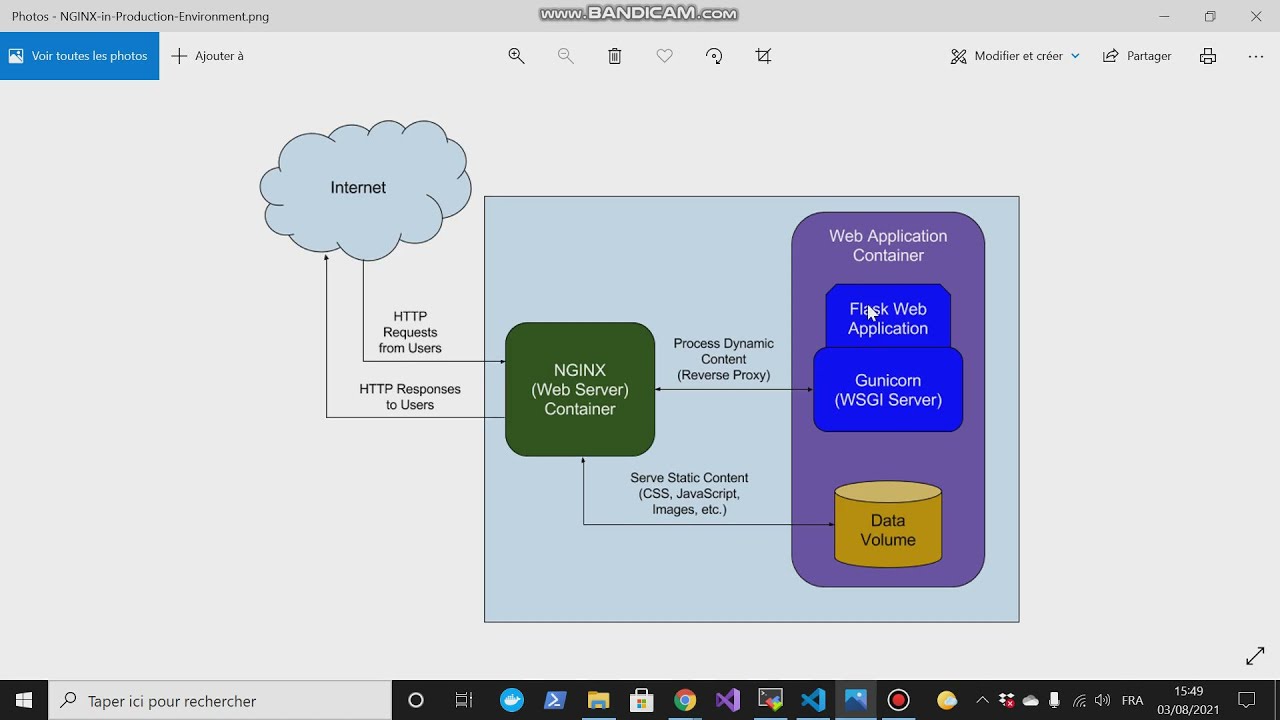Click the zoom in magnifier icon
The width and height of the screenshot is (1280, 720).
point(516,56)
